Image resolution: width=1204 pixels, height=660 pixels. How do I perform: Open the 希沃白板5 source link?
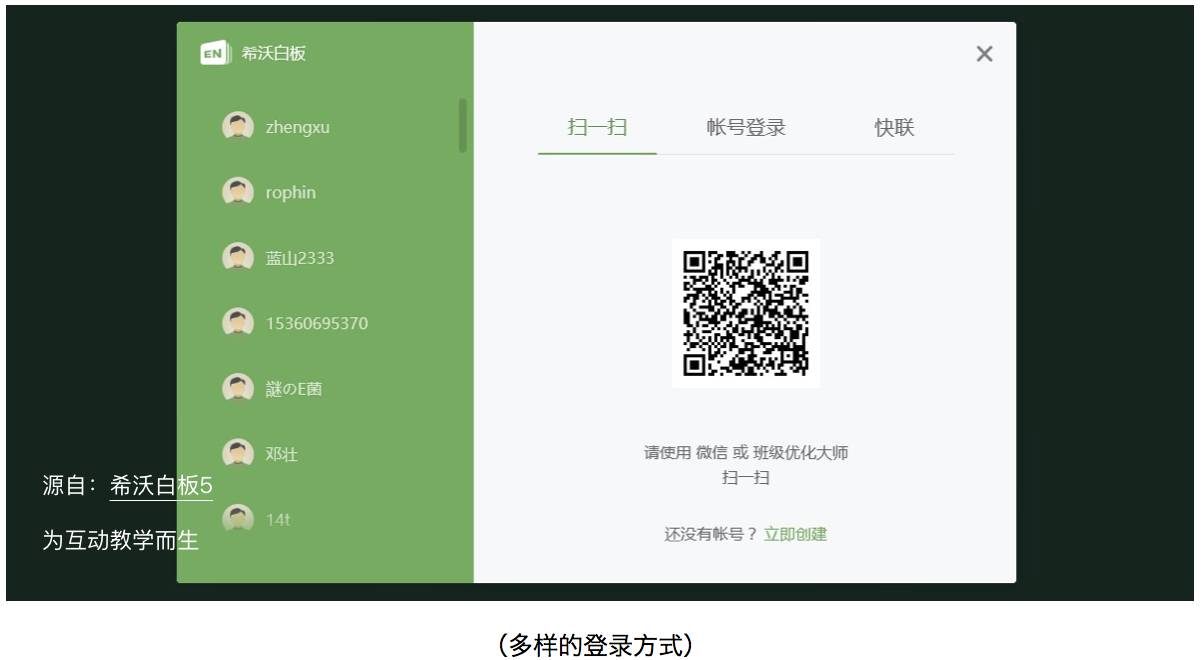(x=161, y=486)
